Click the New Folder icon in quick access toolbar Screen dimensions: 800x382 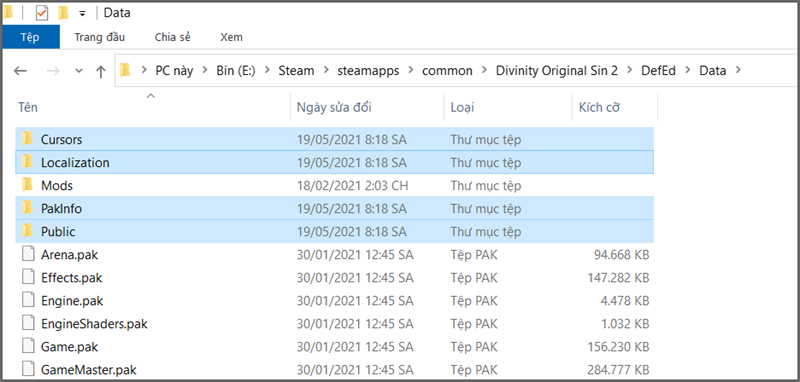coord(63,13)
